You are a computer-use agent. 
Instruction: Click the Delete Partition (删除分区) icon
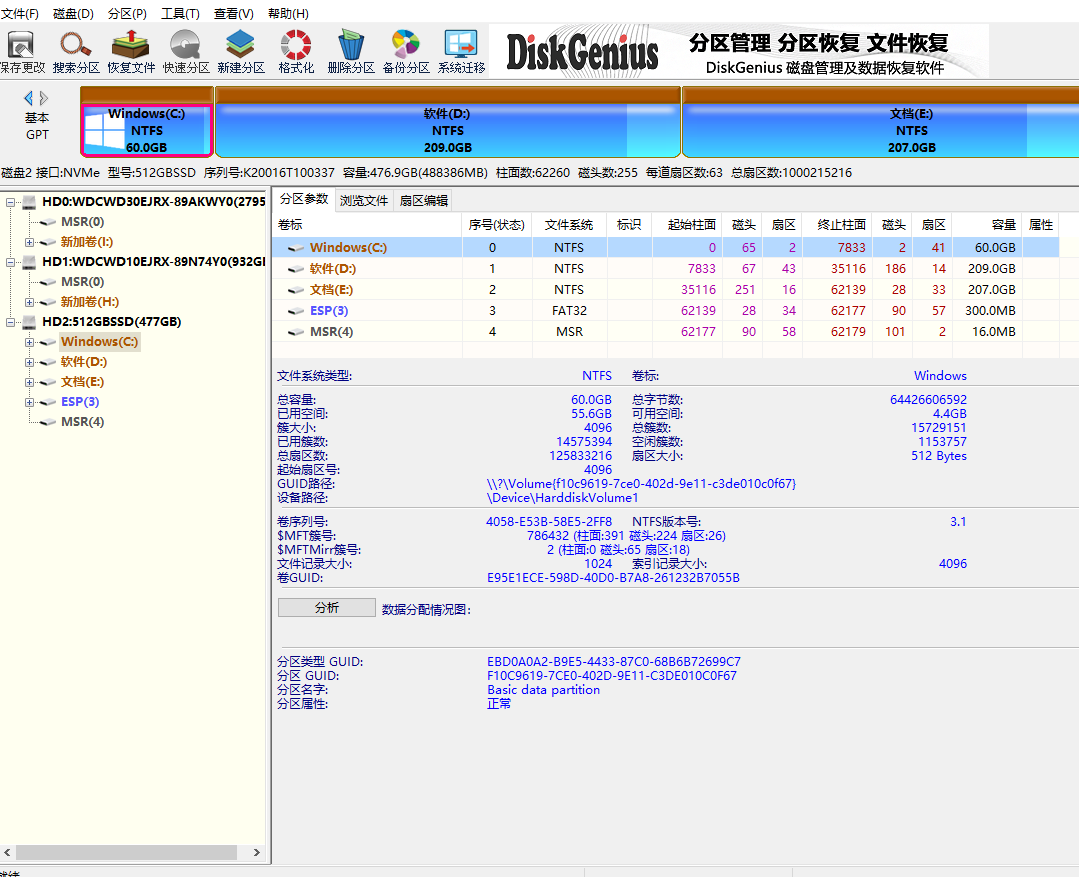coord(351,52)
